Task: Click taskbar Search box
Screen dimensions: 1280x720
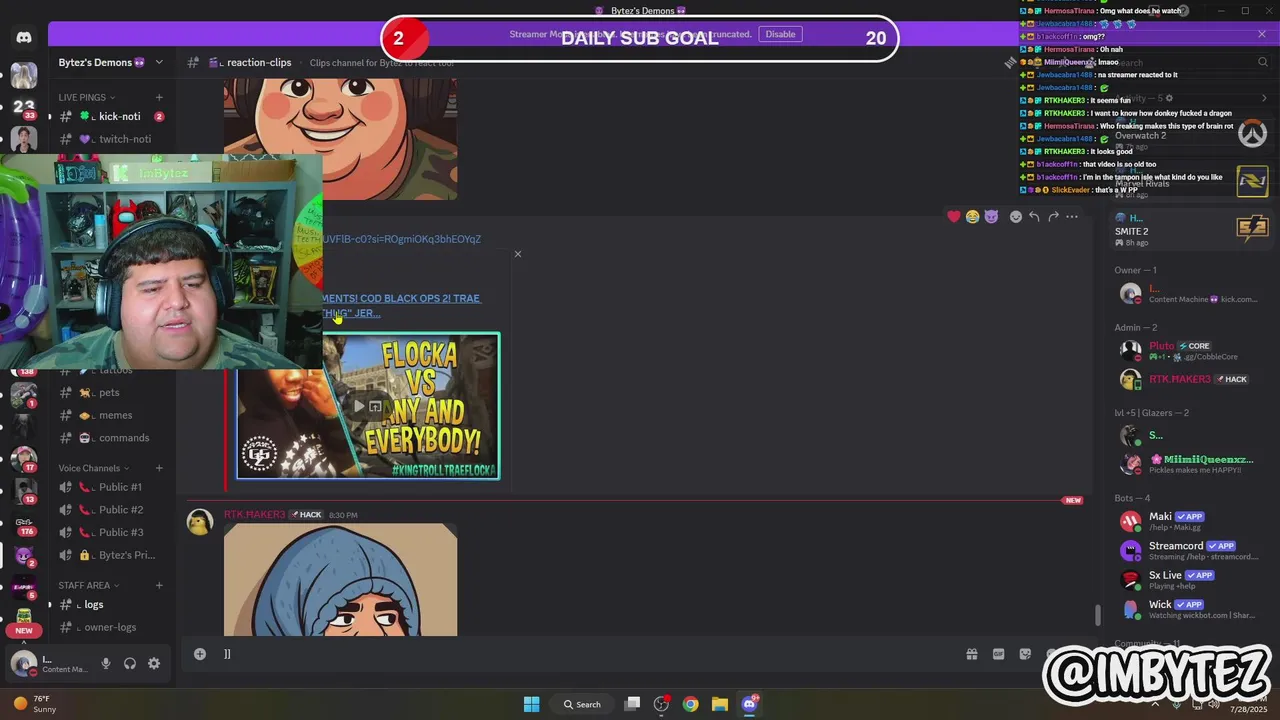Action: pos(582,704)
